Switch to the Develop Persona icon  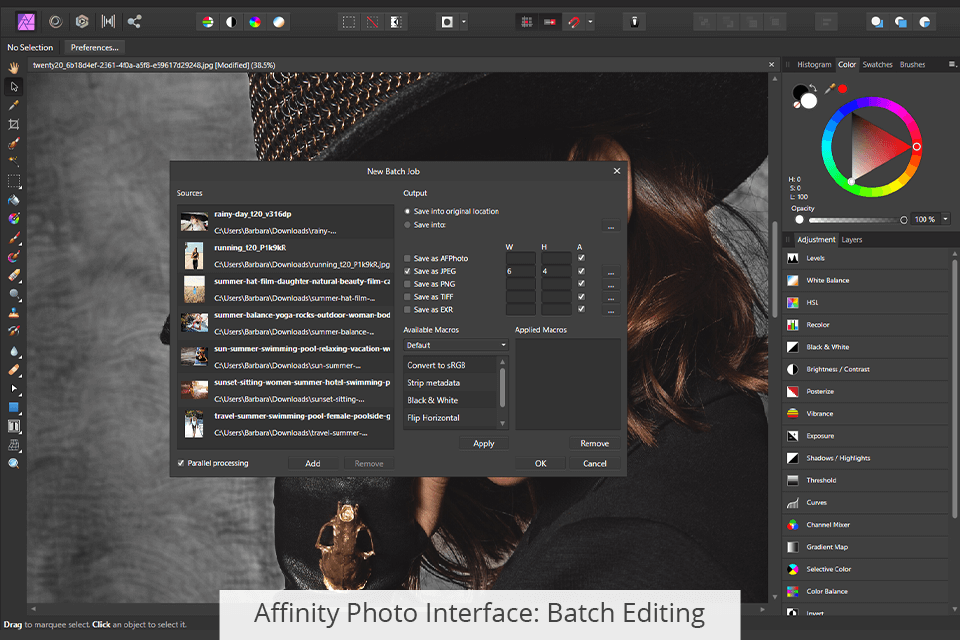click(81, 22)
